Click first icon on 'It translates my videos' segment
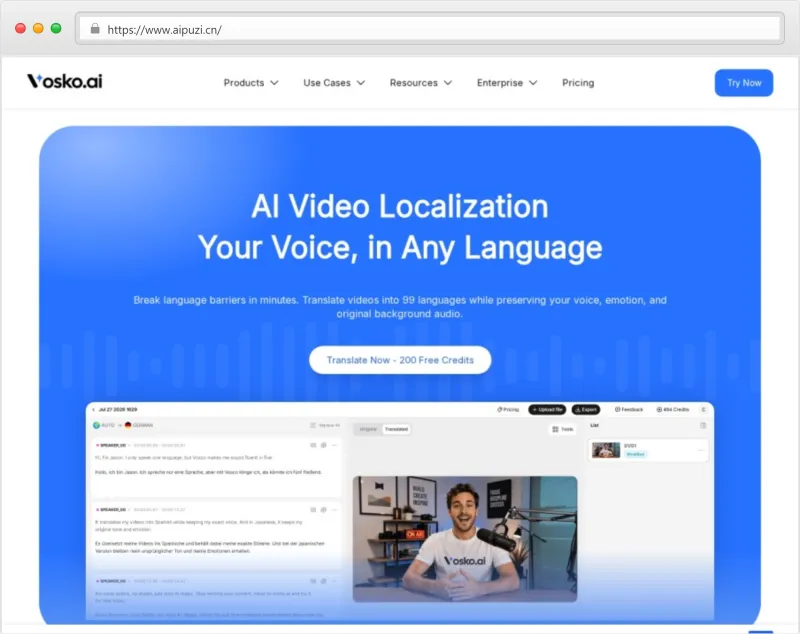This screenshot has height=634, width=800. click(x=313, y=510)
